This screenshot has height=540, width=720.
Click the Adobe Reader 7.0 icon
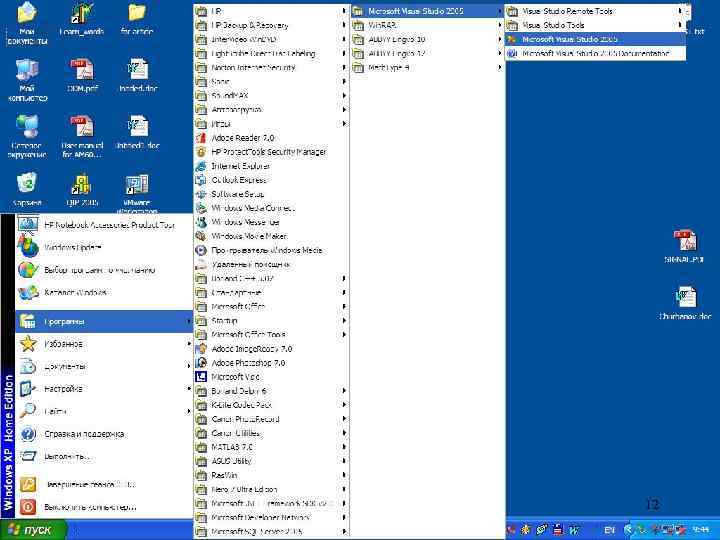coord(201,138)
